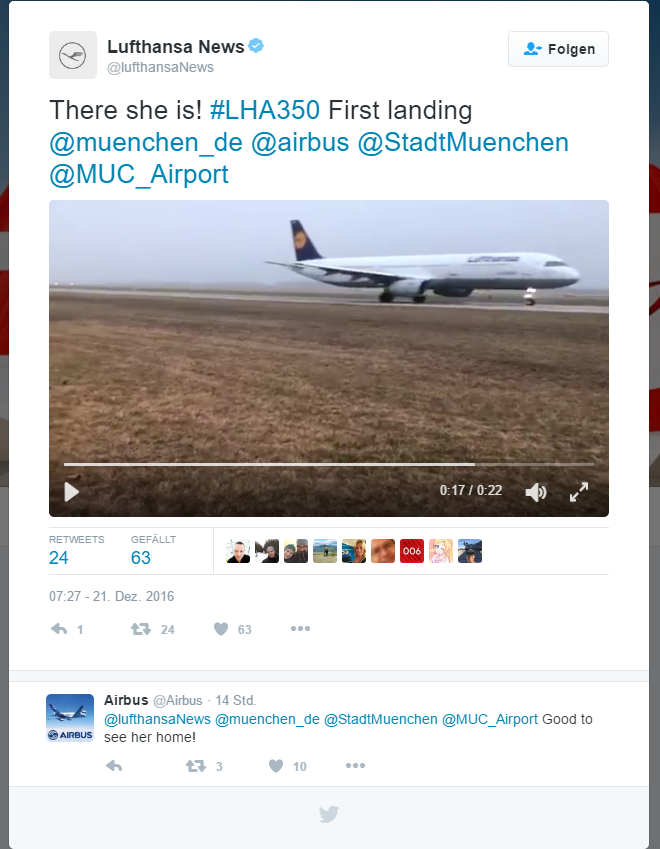Open the #LHA350 hashtag
This screenshot has height=849, width=660.
coord(265,110)
